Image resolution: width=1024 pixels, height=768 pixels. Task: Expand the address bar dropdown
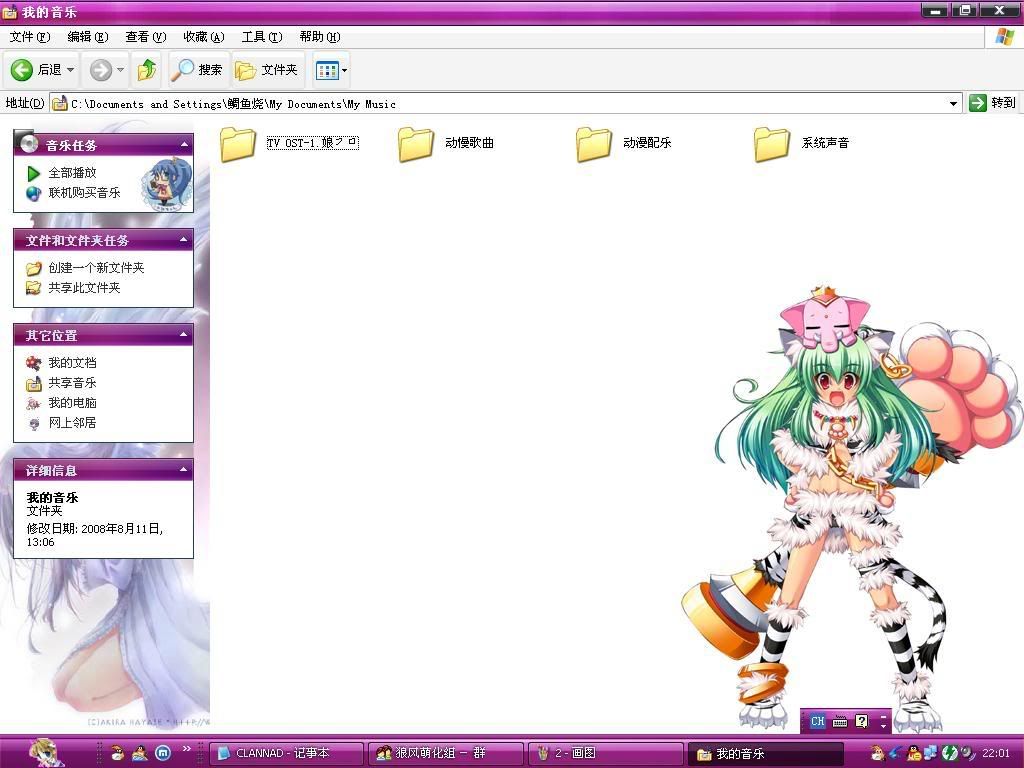(953, 103)
